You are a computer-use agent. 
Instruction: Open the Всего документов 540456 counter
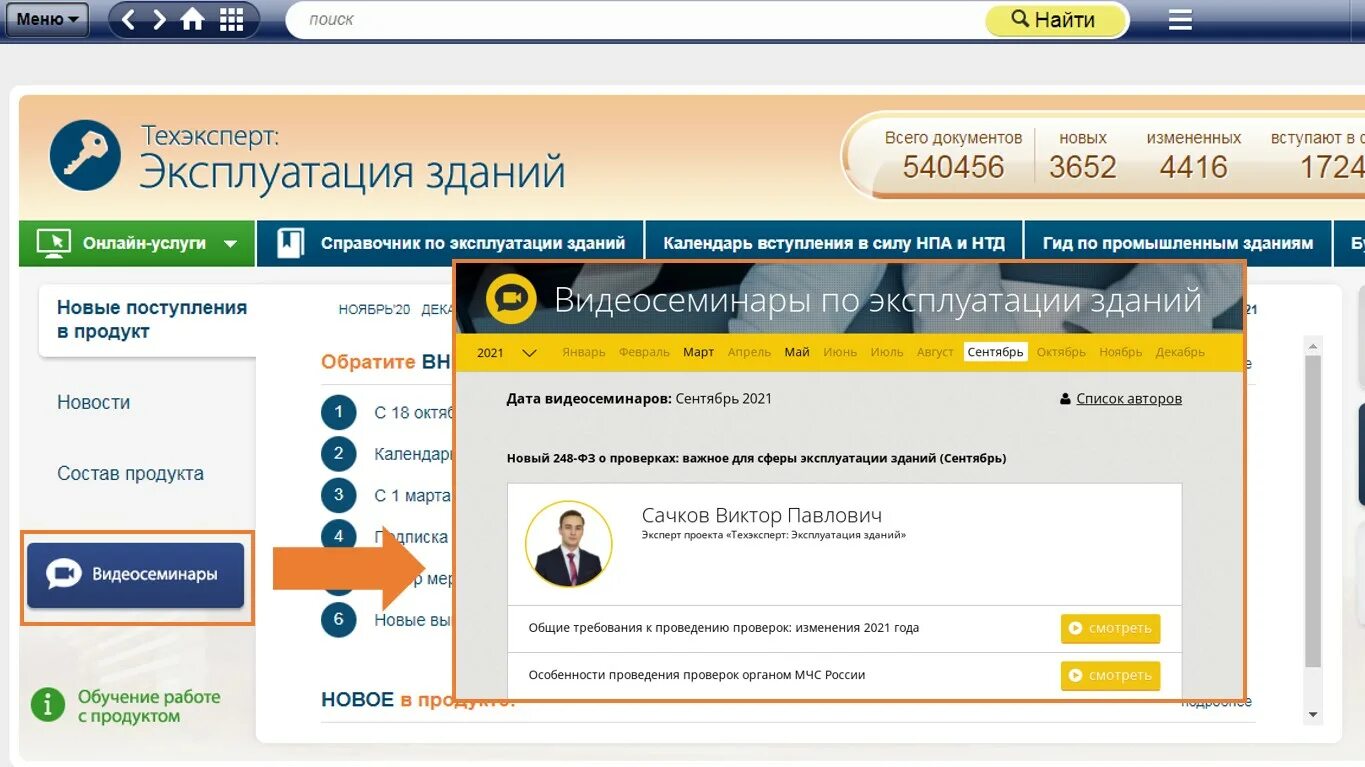coord(953,155)
